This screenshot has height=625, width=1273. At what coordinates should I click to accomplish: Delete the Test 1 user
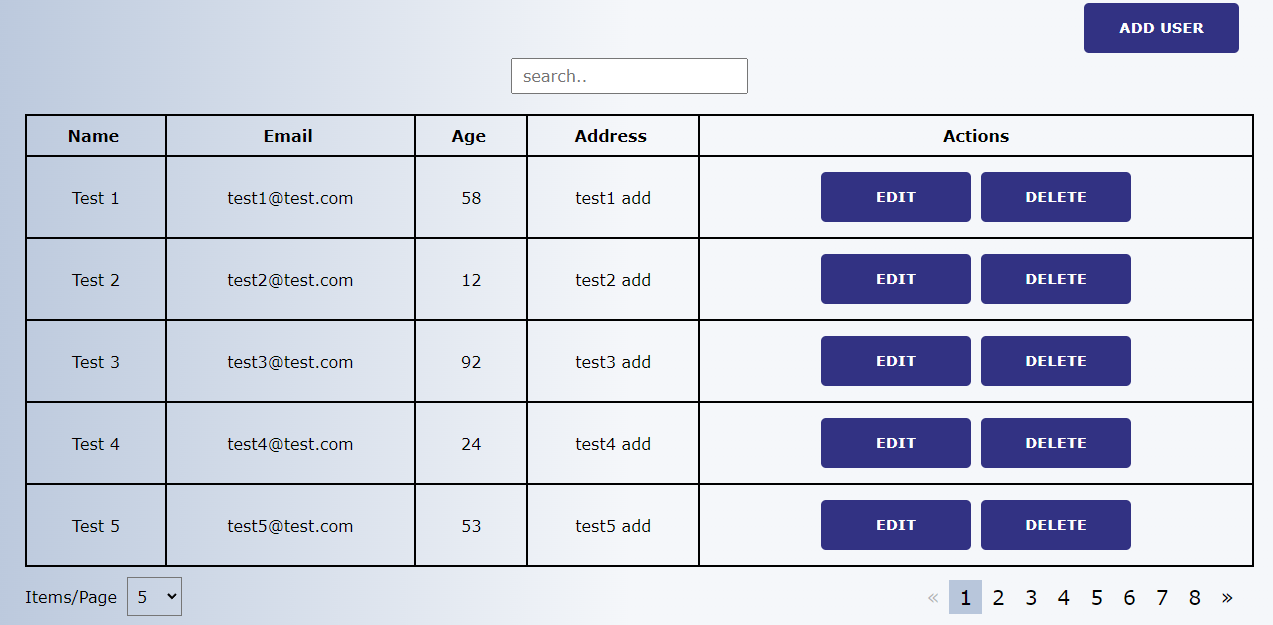(x=1056, y=197)
